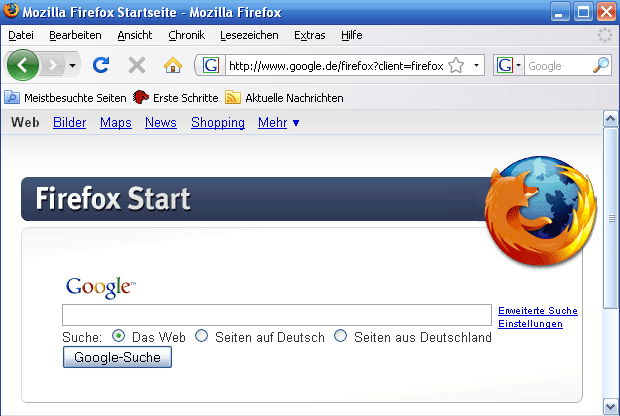Click the magnifying glass search icon
The image size is (620, 416).
tap(601, 65)
